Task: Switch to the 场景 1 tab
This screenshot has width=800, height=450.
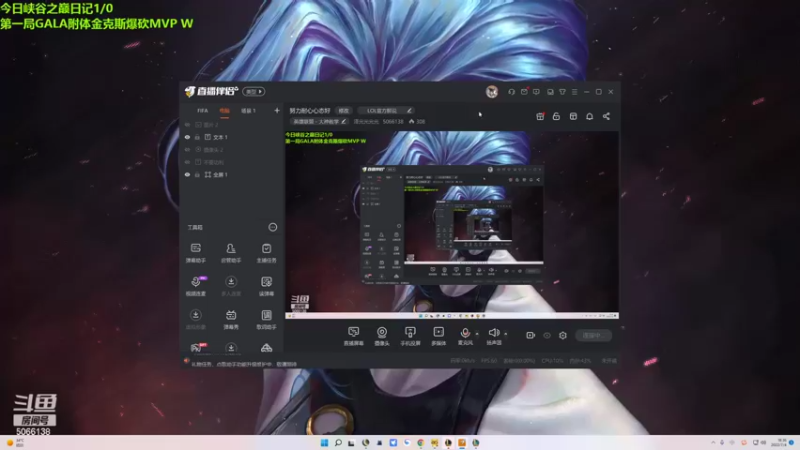Action: (x=248, y=111)
